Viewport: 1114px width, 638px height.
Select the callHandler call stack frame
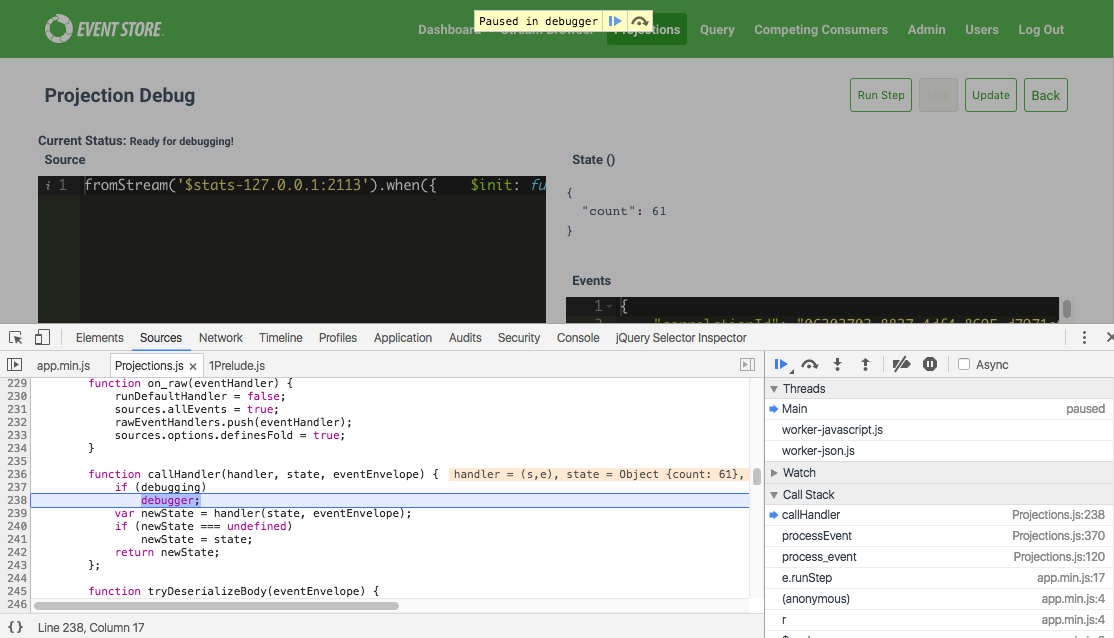(x=812, y=514)
